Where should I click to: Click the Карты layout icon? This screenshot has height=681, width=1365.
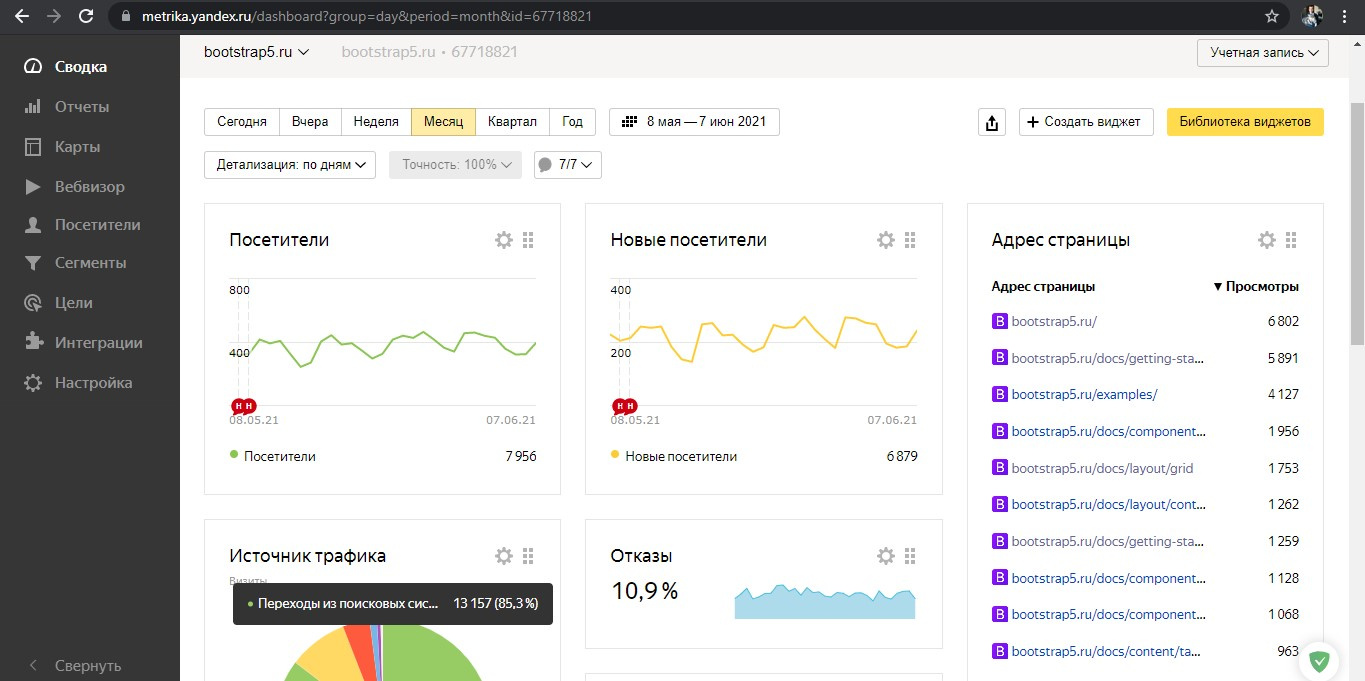click(x=33, y=147)
